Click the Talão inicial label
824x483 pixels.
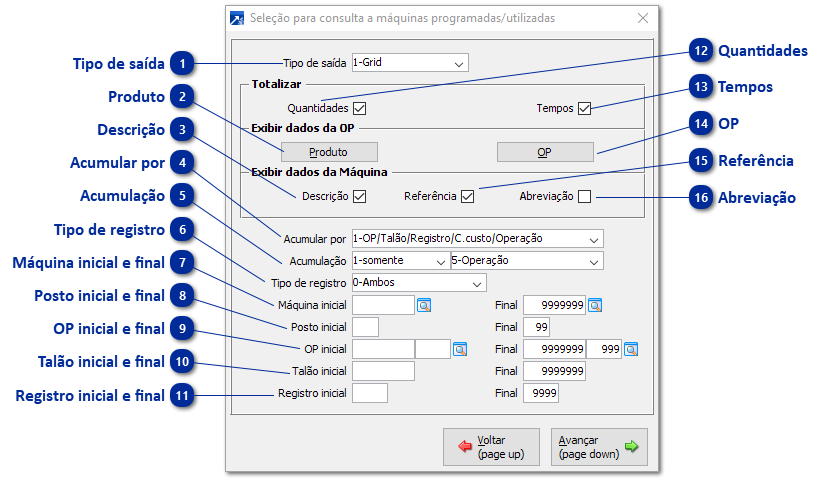(x=319, y=371)
